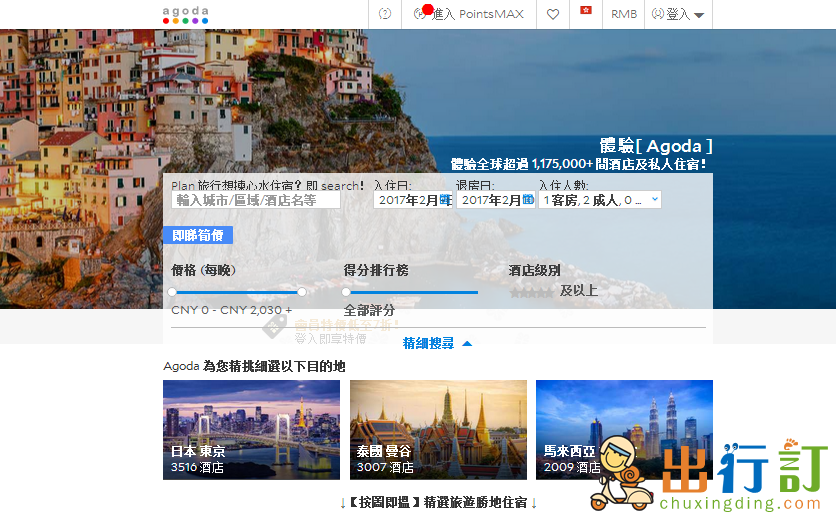Viewport: 836px width, 517px height.
Task: Adjust the maximum price slider handle
Action: point(302,292)
